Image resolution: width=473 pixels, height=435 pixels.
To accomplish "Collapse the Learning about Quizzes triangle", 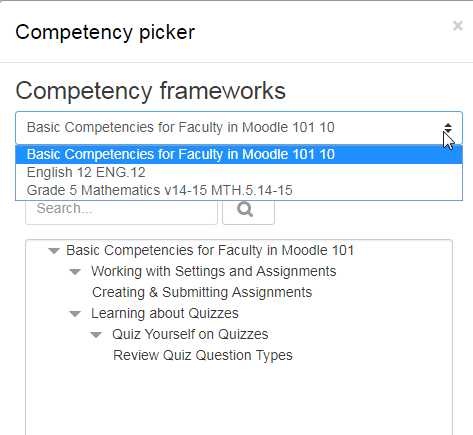I will click(x=75, y=314).
